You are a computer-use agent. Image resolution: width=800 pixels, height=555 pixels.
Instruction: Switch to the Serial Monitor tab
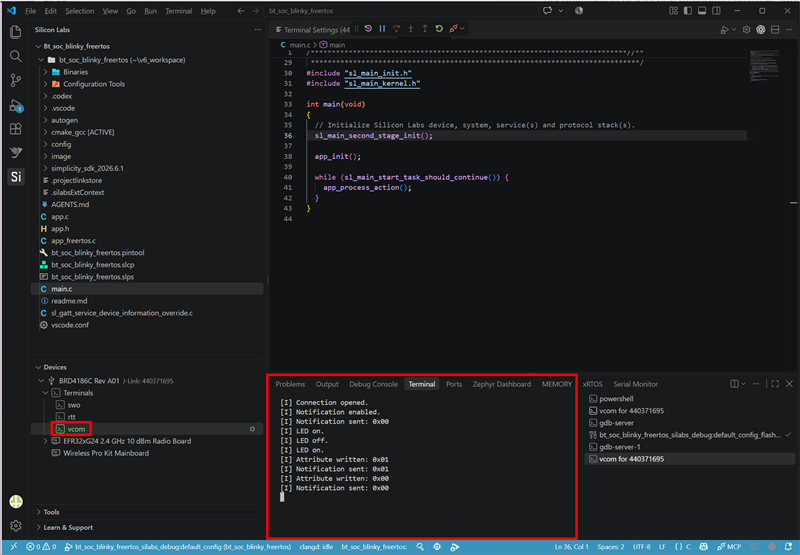tap(635, 384)
